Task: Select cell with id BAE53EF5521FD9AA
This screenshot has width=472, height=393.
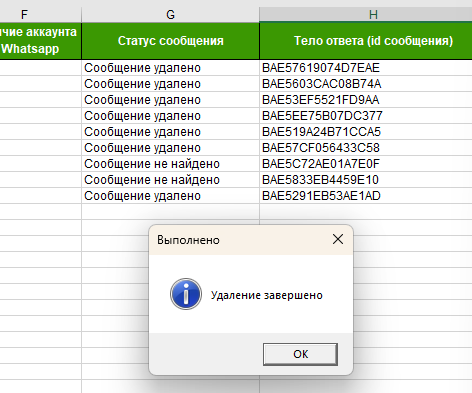Action: (366, 100)
